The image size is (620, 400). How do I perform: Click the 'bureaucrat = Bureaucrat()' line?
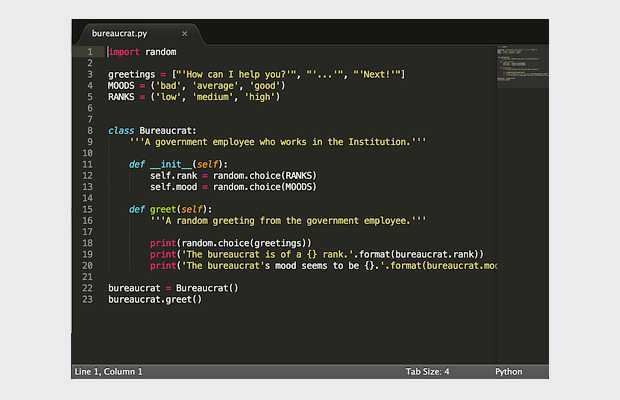click(x=173, y=288)
